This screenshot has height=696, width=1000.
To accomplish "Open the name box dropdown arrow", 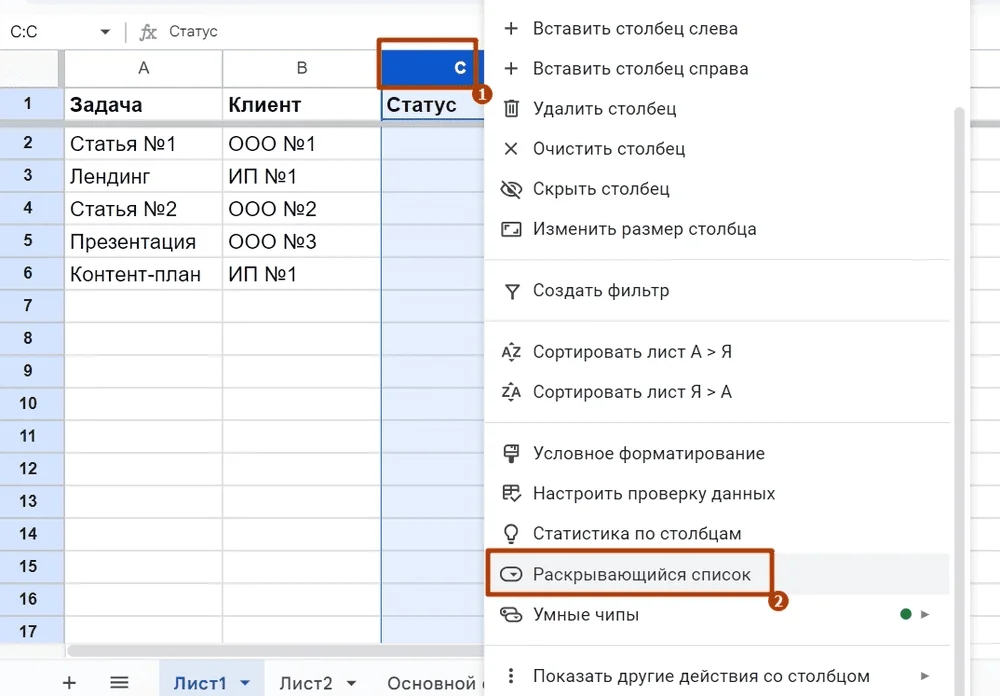I will 105,32.
